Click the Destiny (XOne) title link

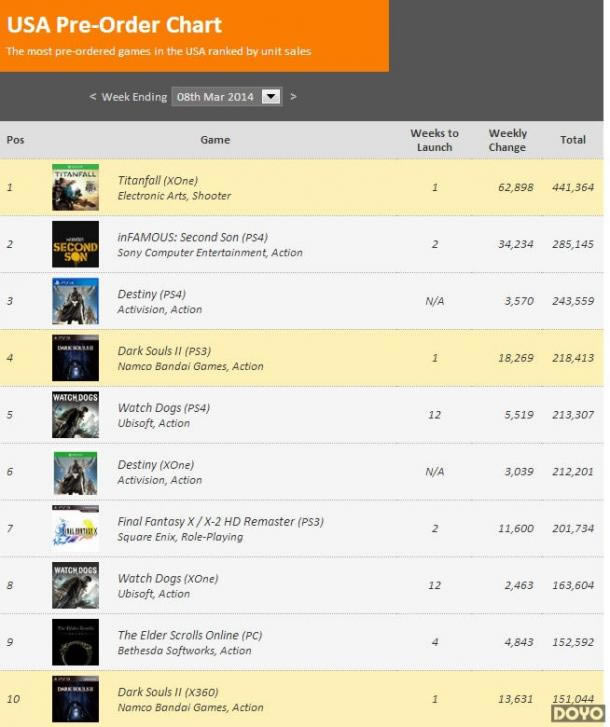click(156, 465)
